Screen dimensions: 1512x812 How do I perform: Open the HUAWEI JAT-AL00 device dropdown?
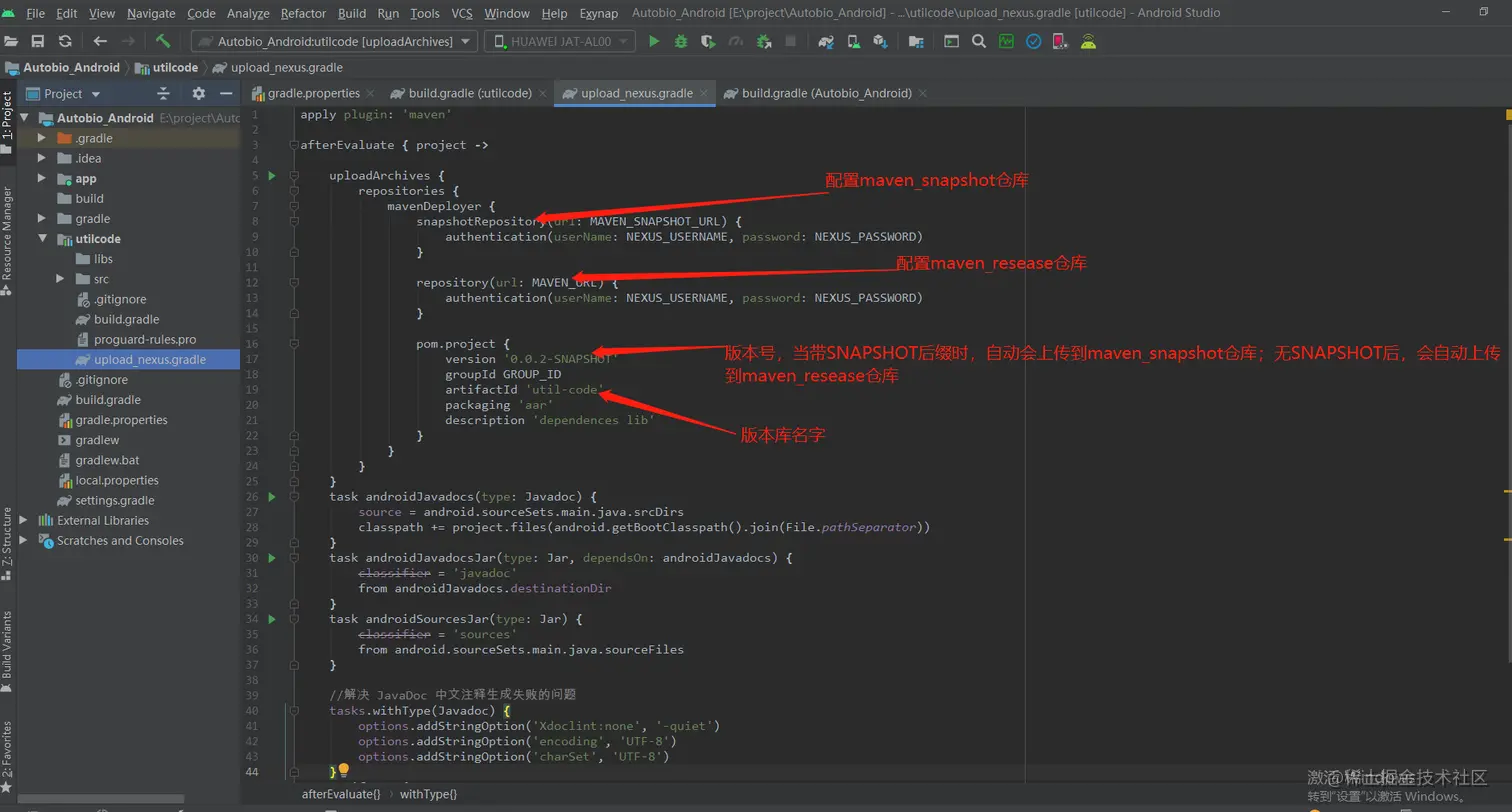point(560,41)
